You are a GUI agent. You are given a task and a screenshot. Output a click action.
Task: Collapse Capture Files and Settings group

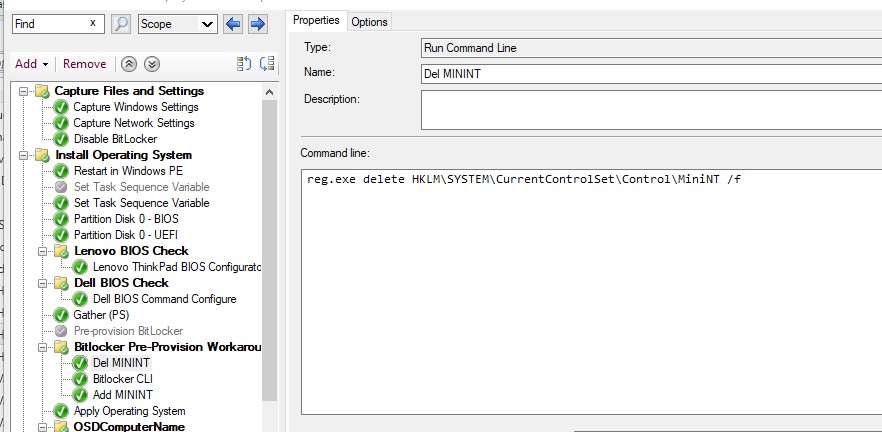coord(24,91)
